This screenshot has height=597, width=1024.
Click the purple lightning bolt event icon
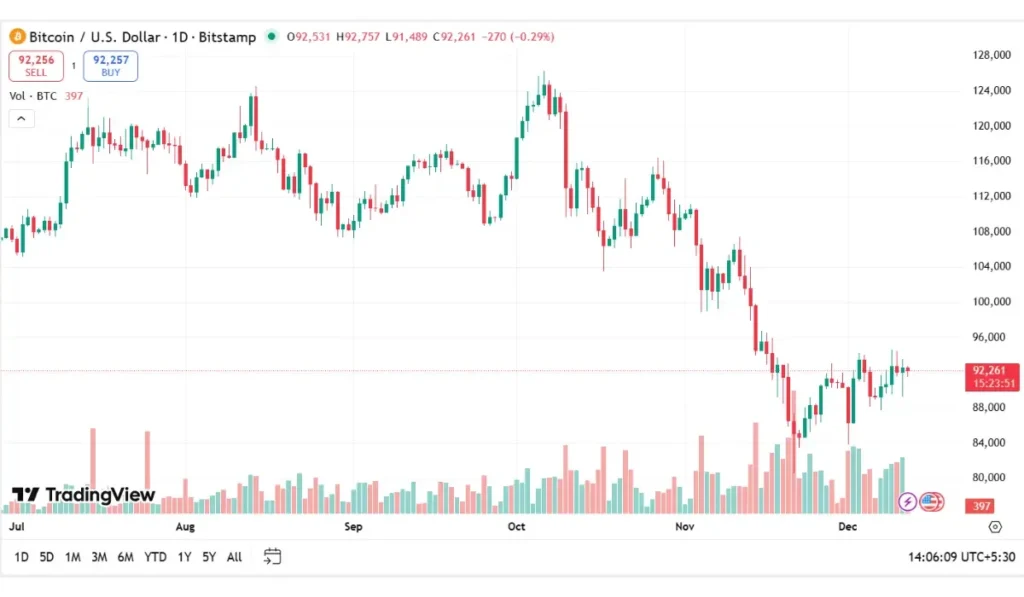pos(908,502)
